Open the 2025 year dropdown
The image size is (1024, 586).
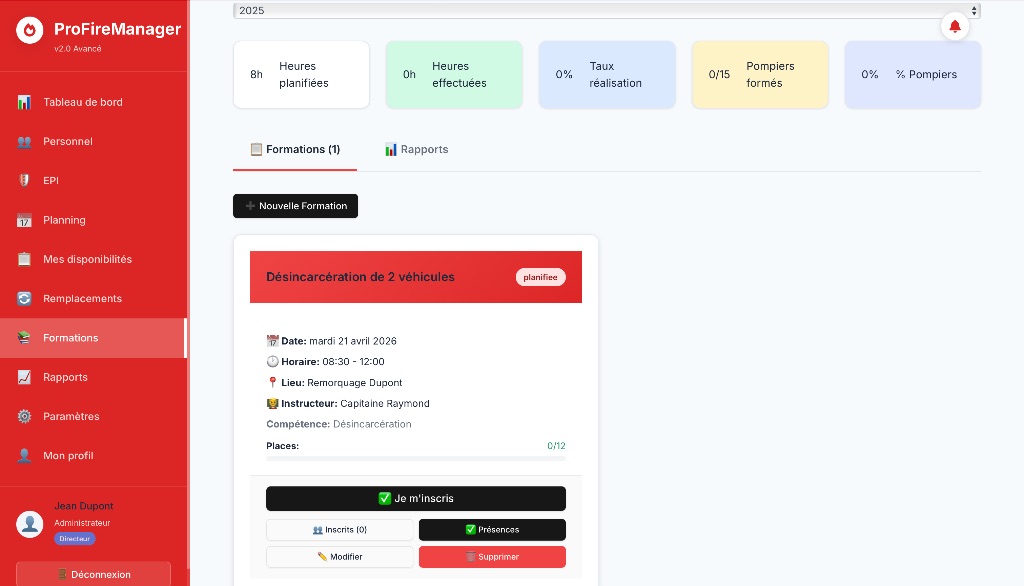click(600, 8)
